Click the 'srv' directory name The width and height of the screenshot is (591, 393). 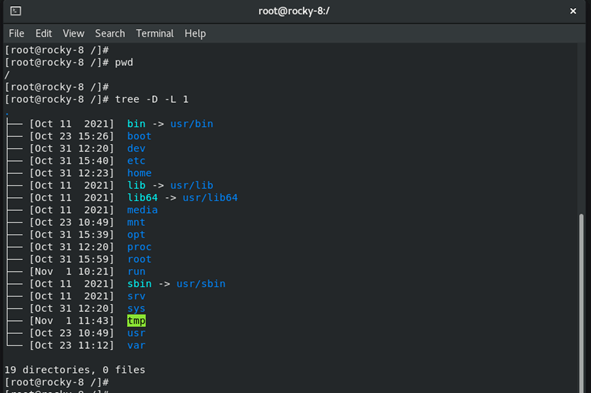coord(136,296)
